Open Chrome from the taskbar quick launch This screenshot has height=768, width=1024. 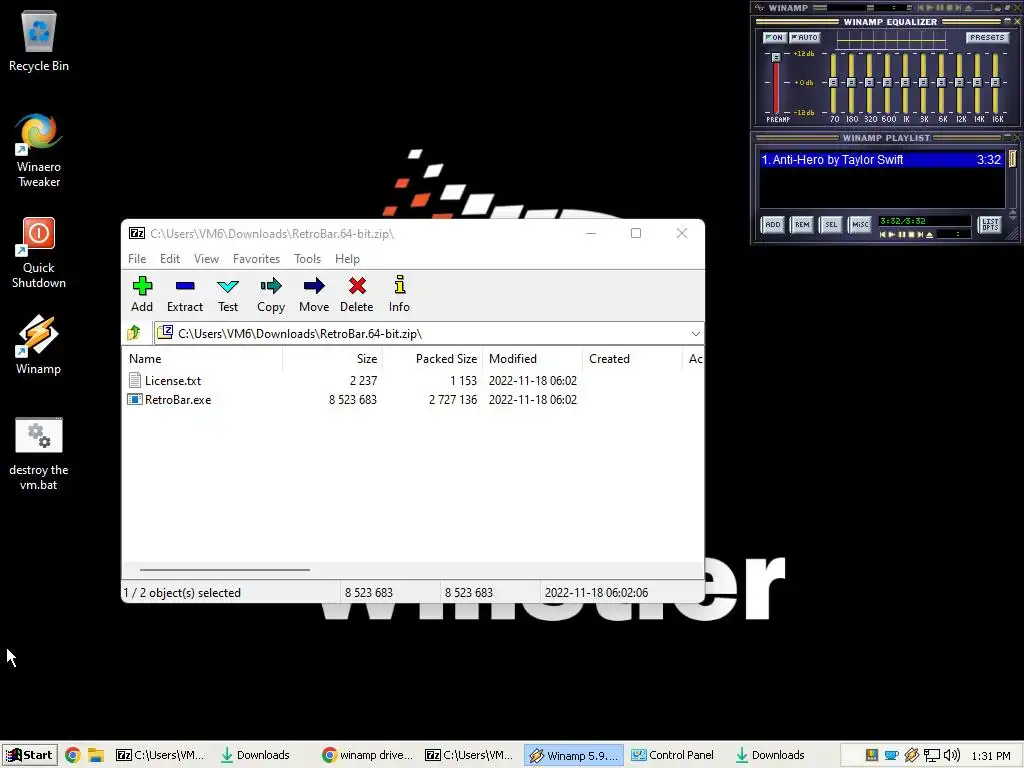pyautogui.click(x=72, y=756)
